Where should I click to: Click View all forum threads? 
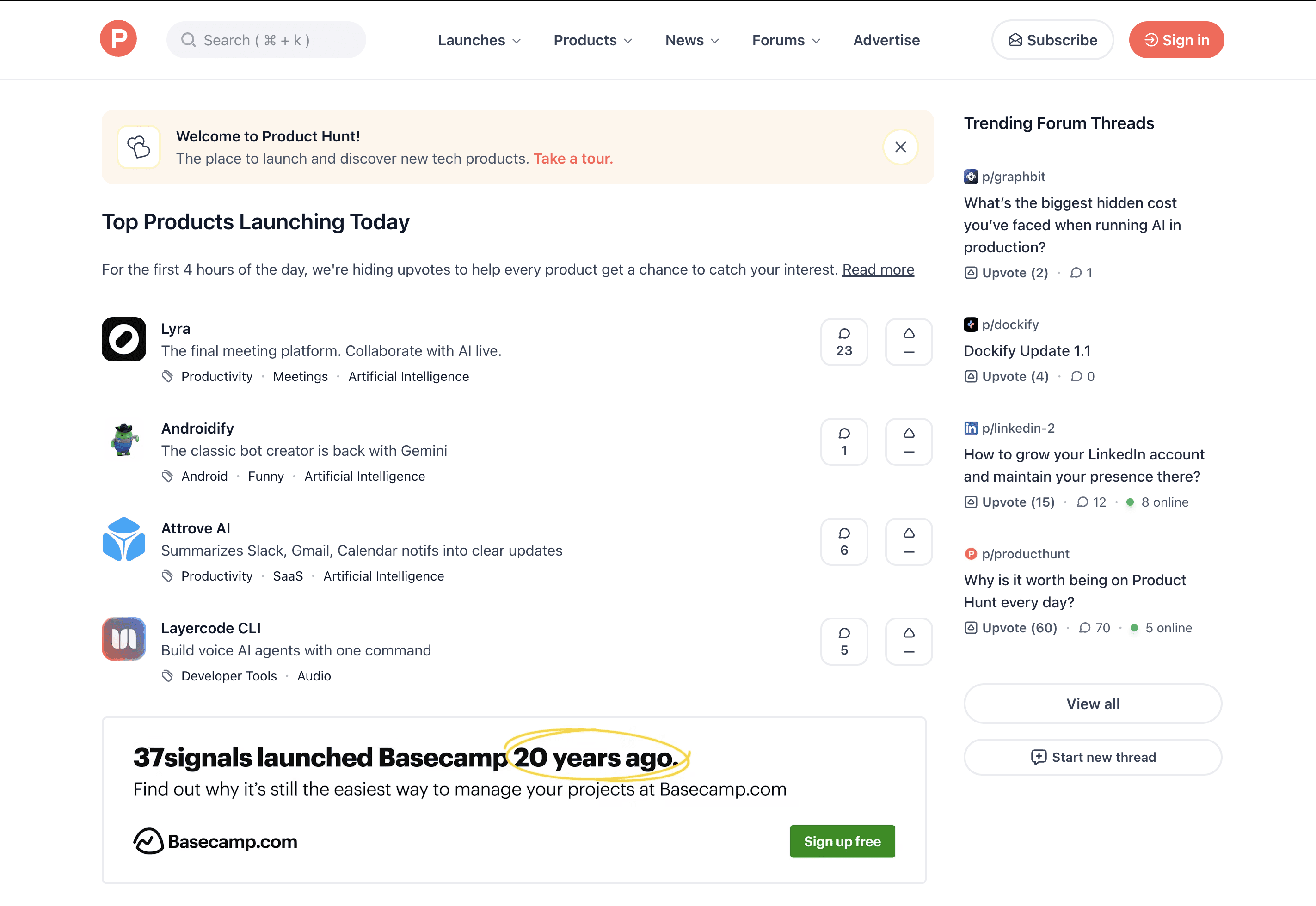coord(1092,704)
